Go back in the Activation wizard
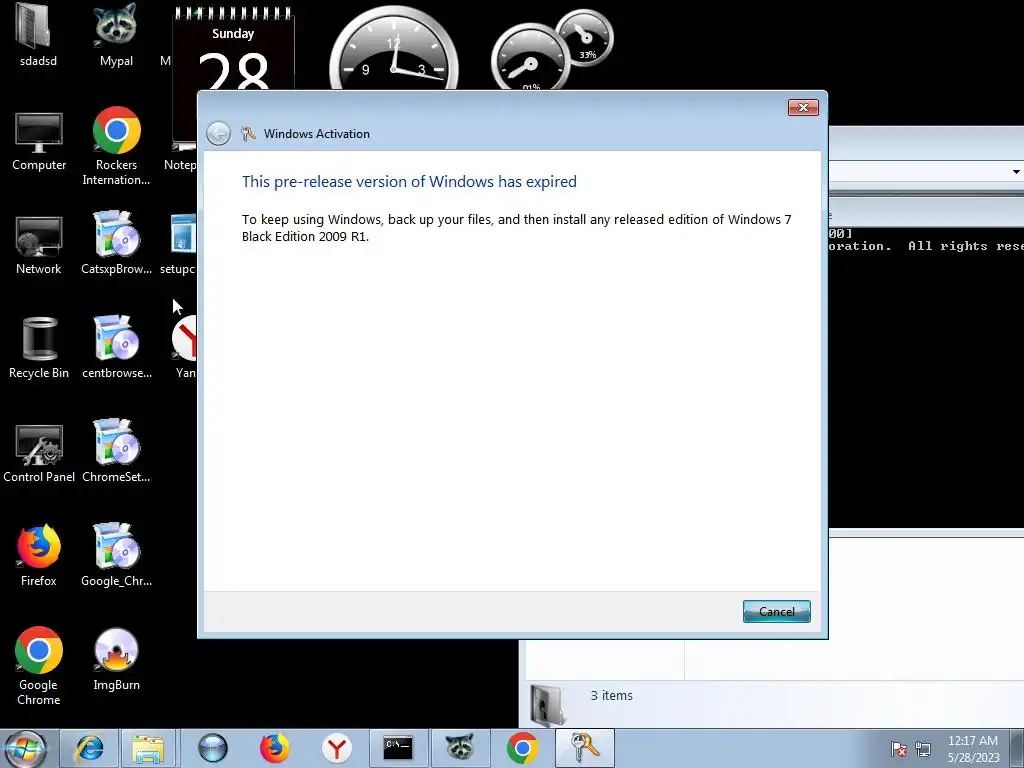Viewport: 1024px width, 768px height. point(218,133)
